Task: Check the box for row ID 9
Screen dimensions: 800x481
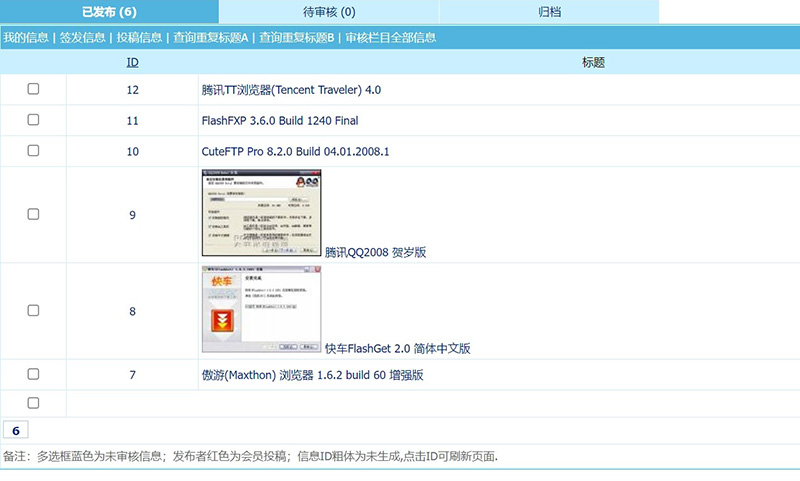Action: coord(33,214)
